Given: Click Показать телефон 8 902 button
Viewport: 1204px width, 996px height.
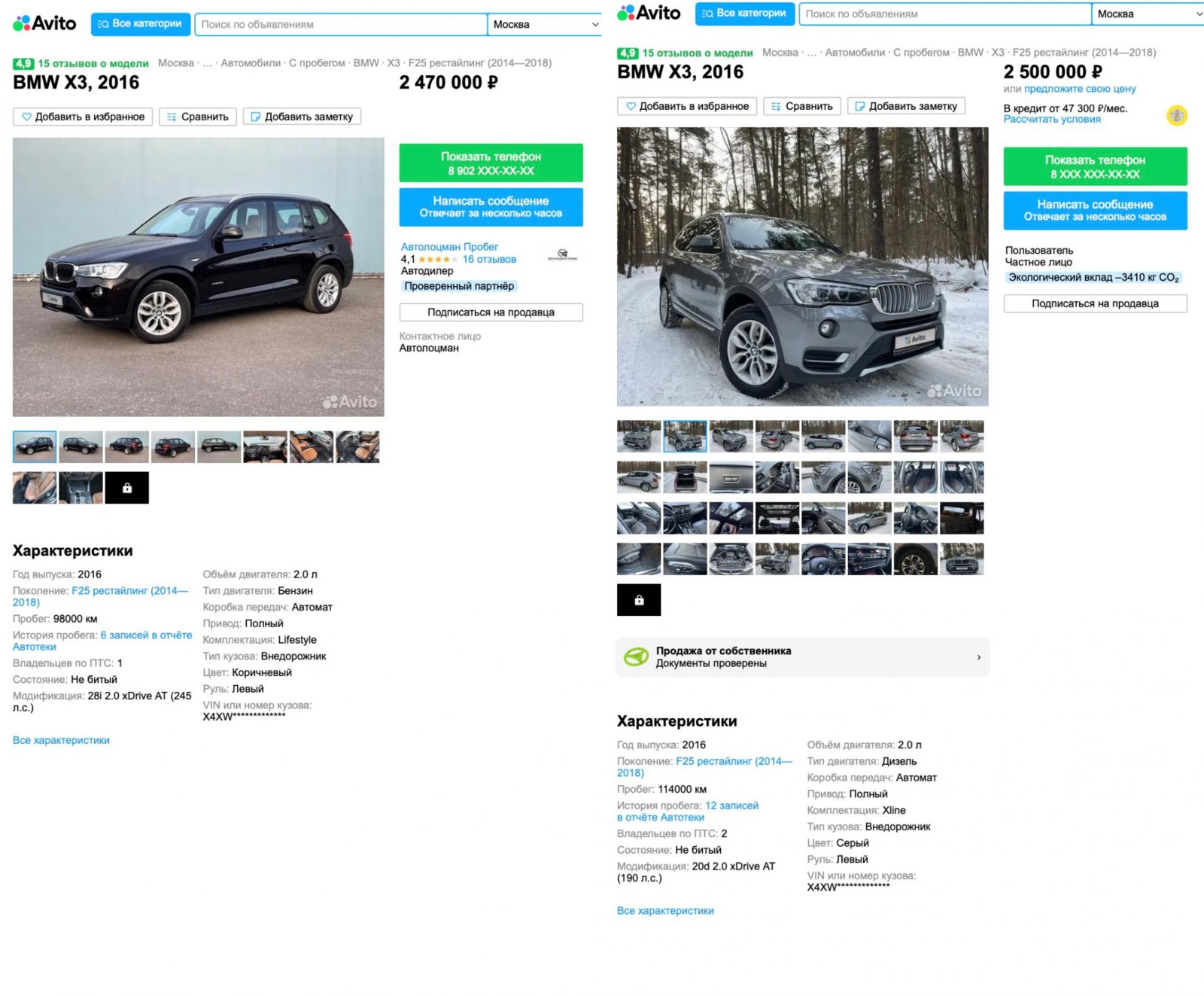Looking at the screenshot, I should click(x=491, y=163).
